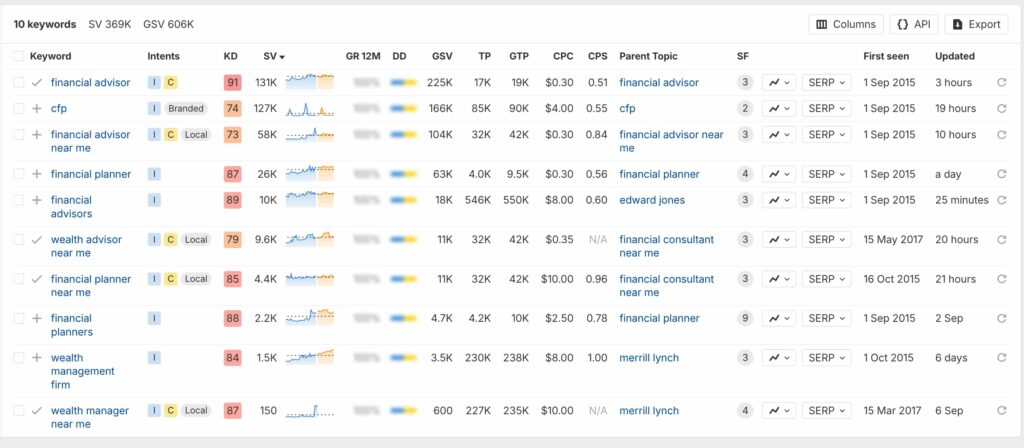This screenshot has width=1024, height=448.
Task: Sort table by KD column header
Action: [230, 56]
